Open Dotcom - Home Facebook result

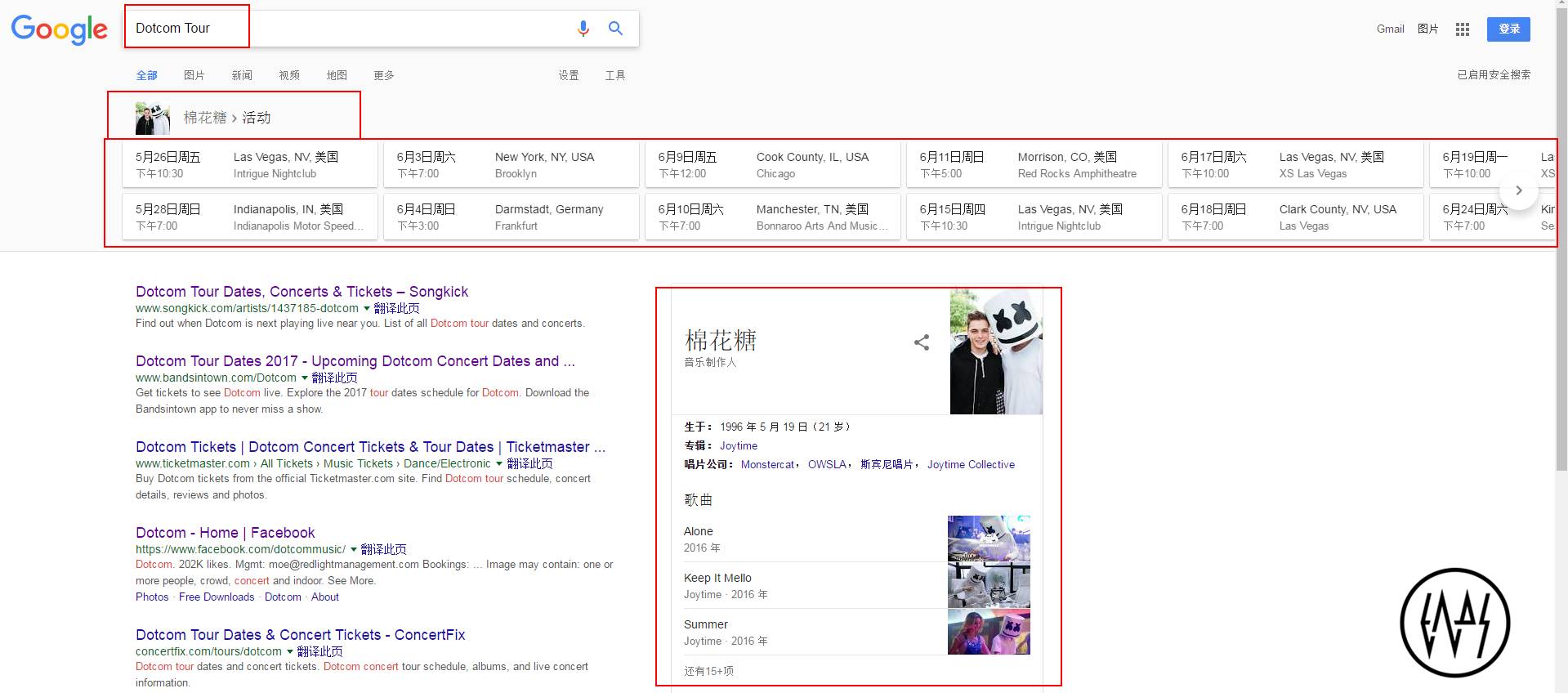[x=225, y=533]
